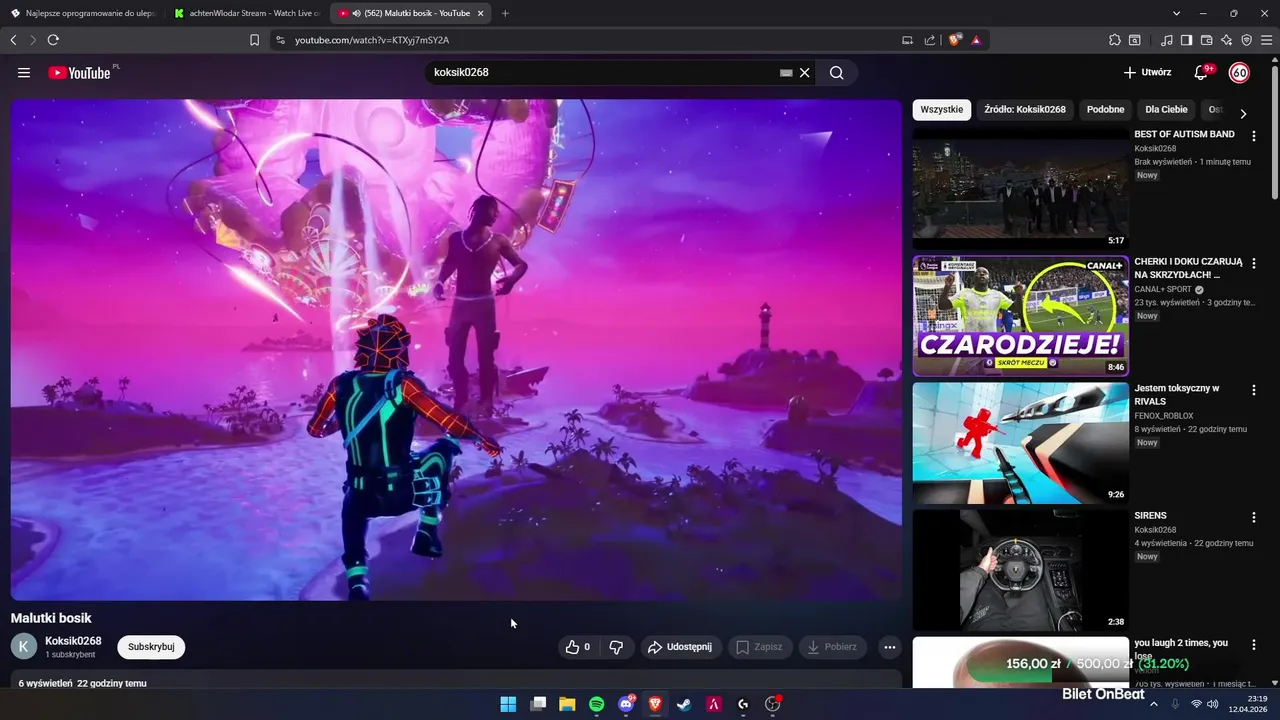Like the video with thumbs up

point(578,647)
